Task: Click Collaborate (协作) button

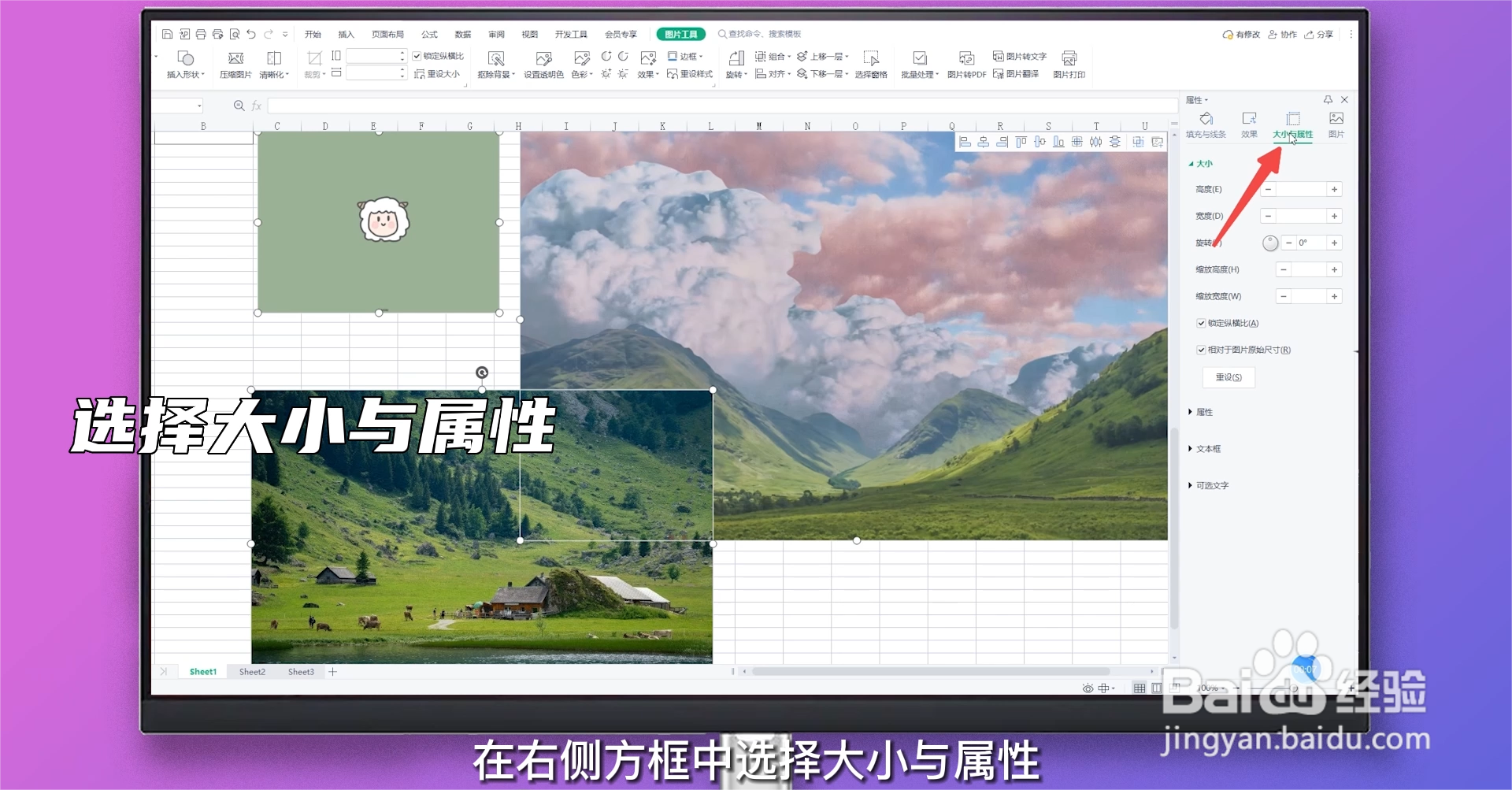Action: (1282, 34)
